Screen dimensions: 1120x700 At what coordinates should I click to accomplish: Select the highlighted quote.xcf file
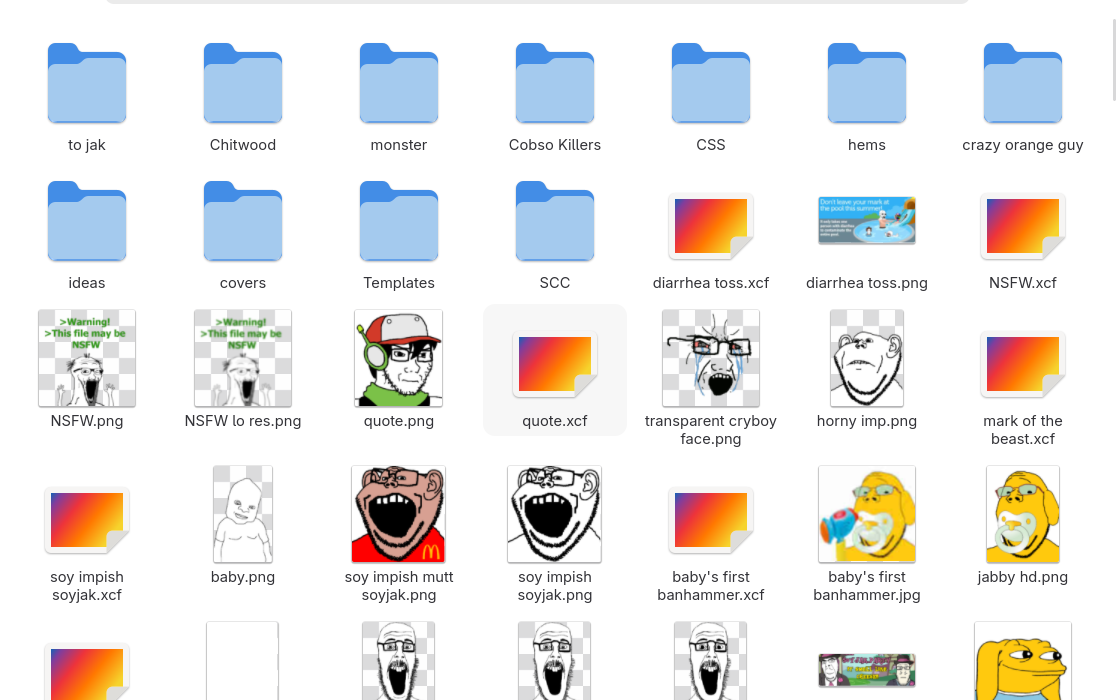(555, 364)
